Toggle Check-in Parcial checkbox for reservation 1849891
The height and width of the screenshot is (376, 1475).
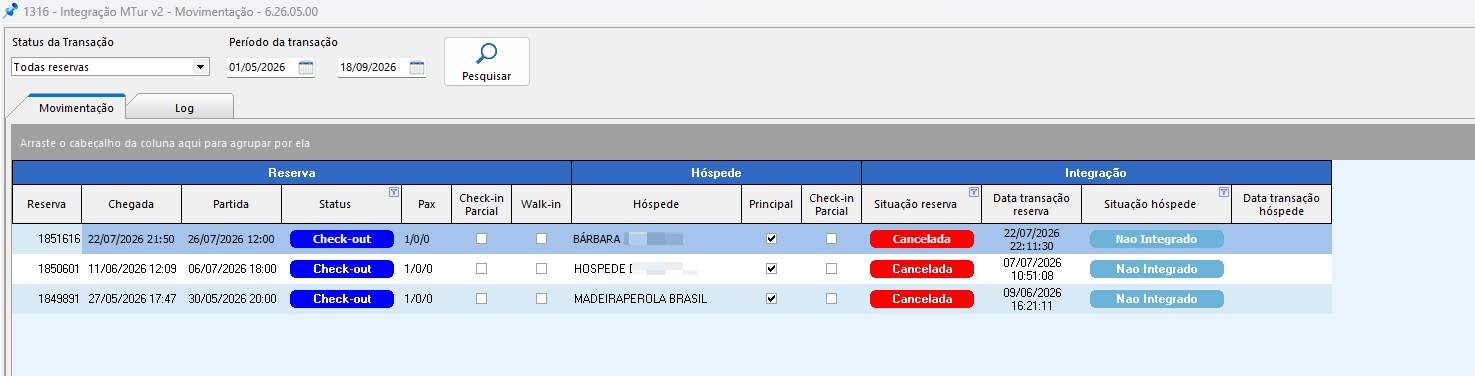[x=481, y=299]
